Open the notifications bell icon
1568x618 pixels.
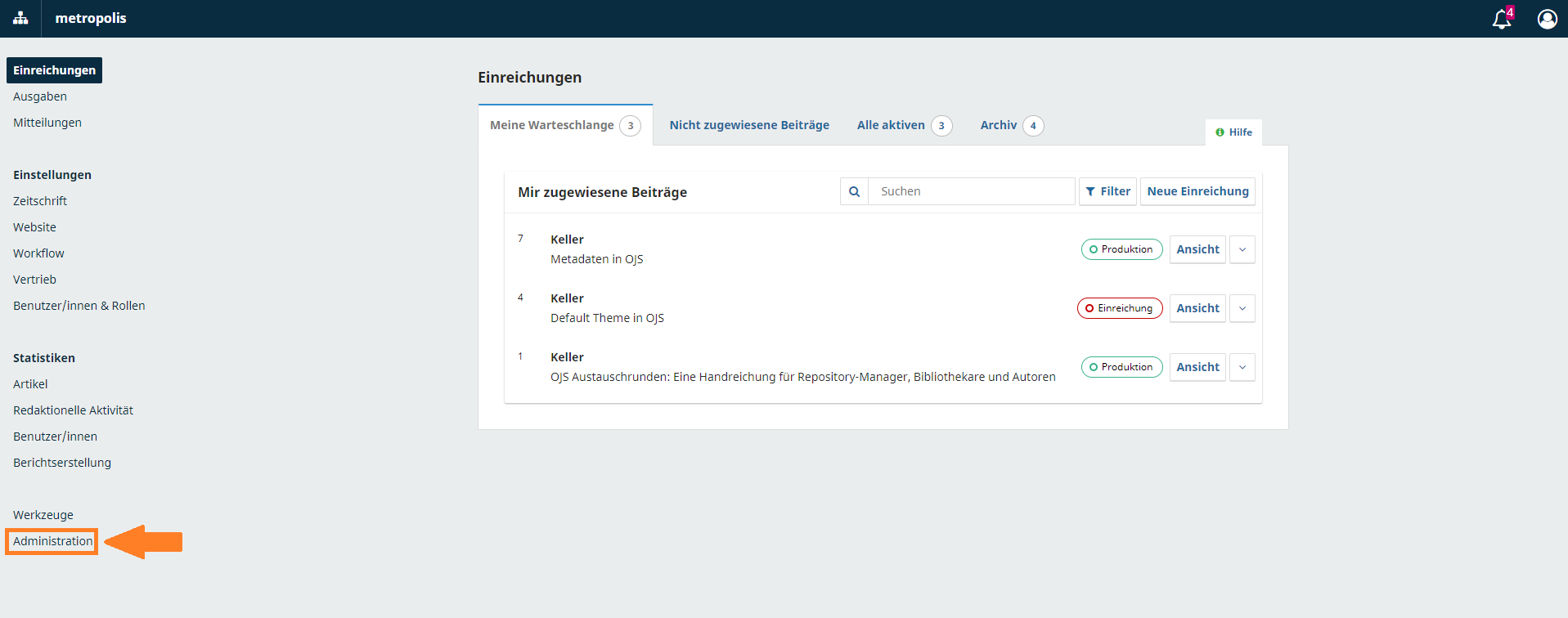pos(1502,19)
